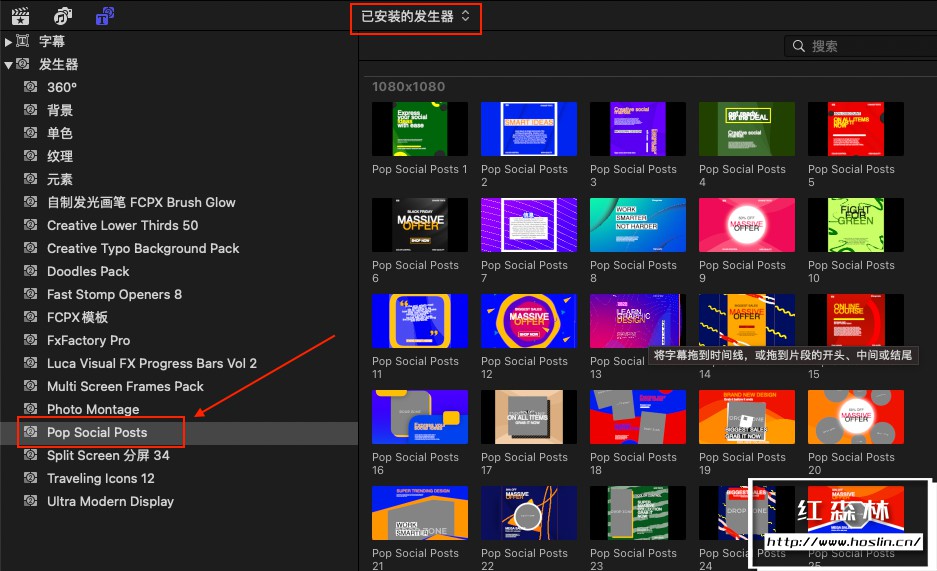Click icon beside Multi Screen Frames Pack
Screen dimensions: 937x571
tap(30, 386)
